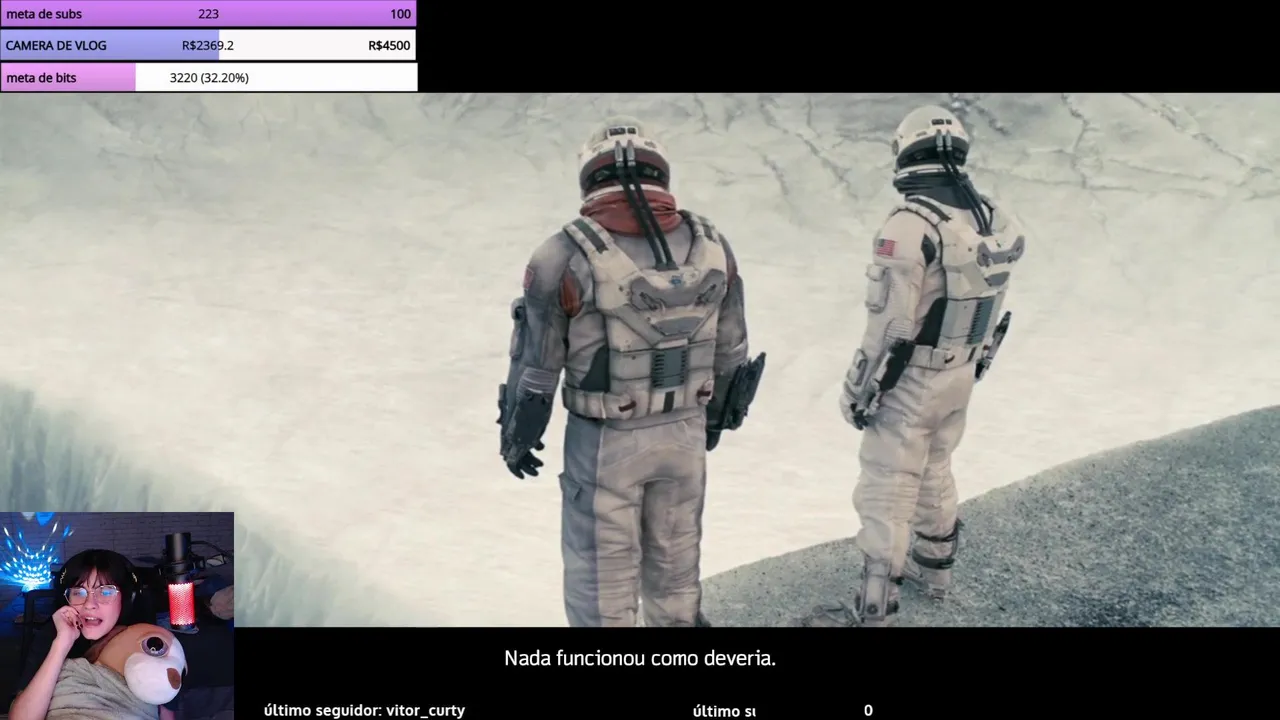Click the R$4500 goal amount
Image resolution: width=1280 pixels, height=720 pixels.
click(389, 45)
